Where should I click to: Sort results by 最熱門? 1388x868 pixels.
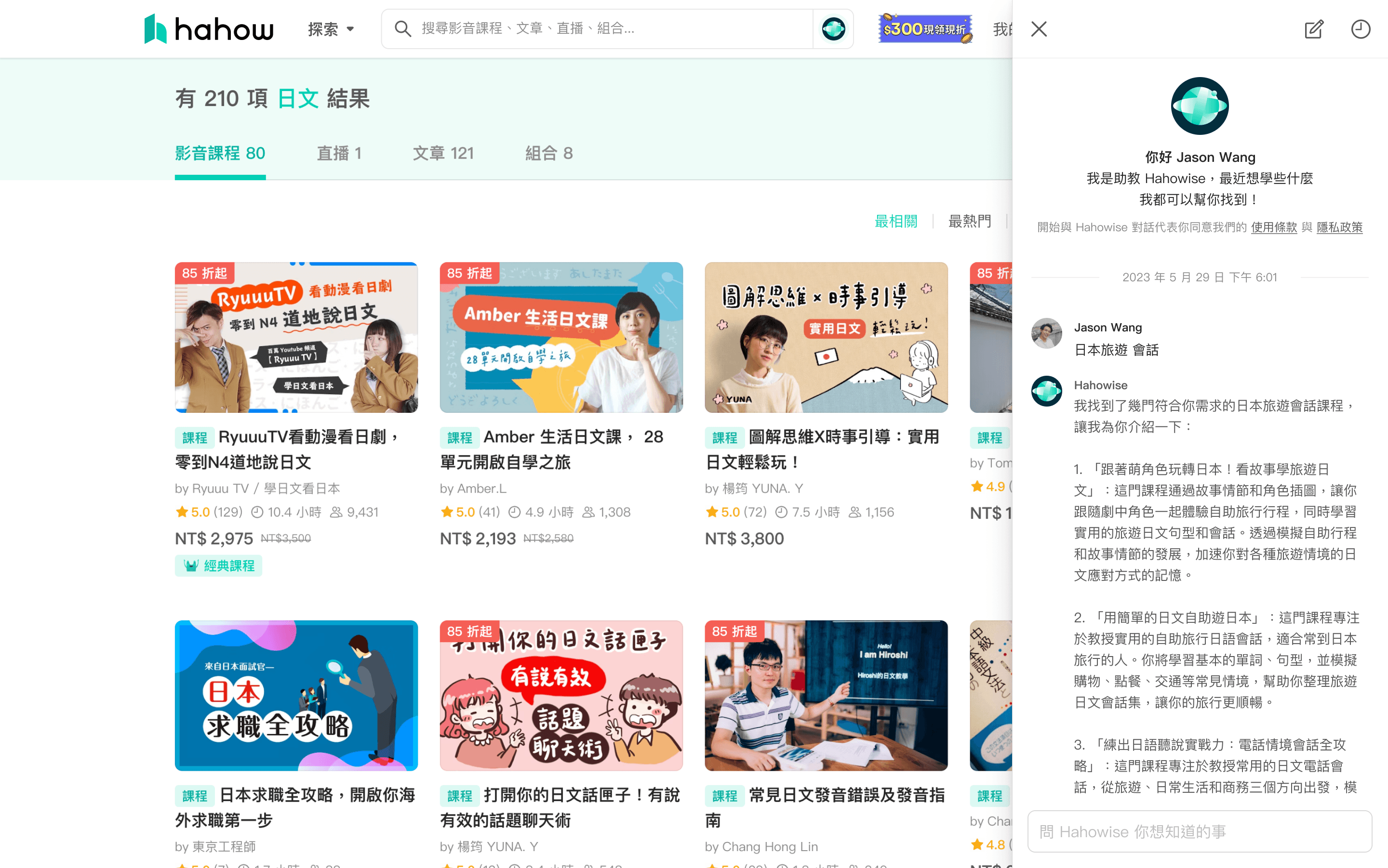coord(969,221)
